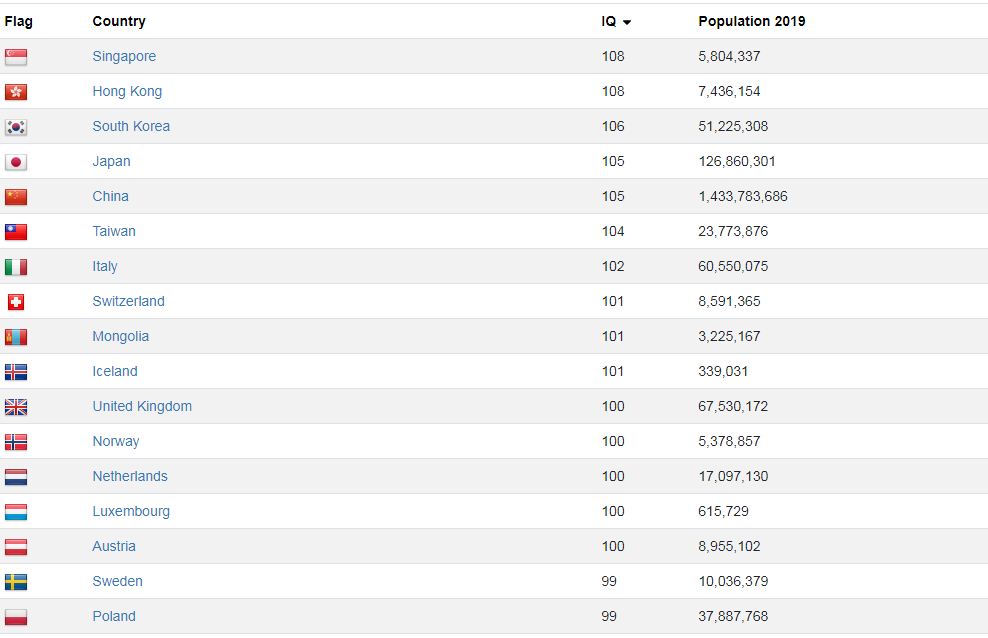Screen dimensions: 988x638
Task: Click the South Korea flag icon
Action: coord(16,127)
